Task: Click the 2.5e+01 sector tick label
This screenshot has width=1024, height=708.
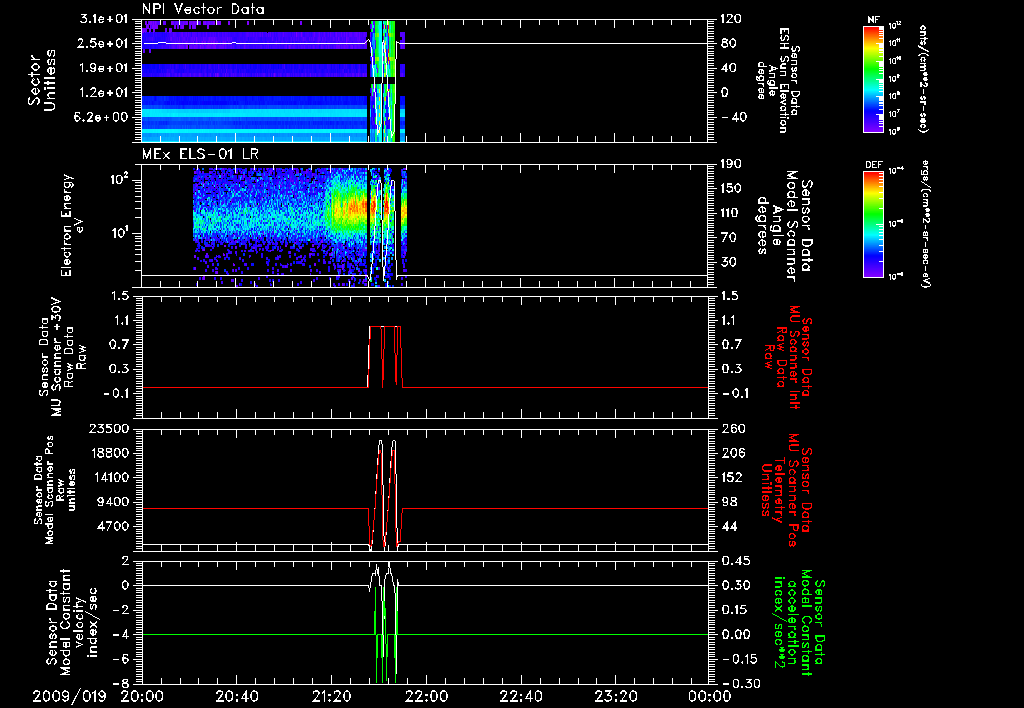Action: pyautogui.click(x=104, y=44)
